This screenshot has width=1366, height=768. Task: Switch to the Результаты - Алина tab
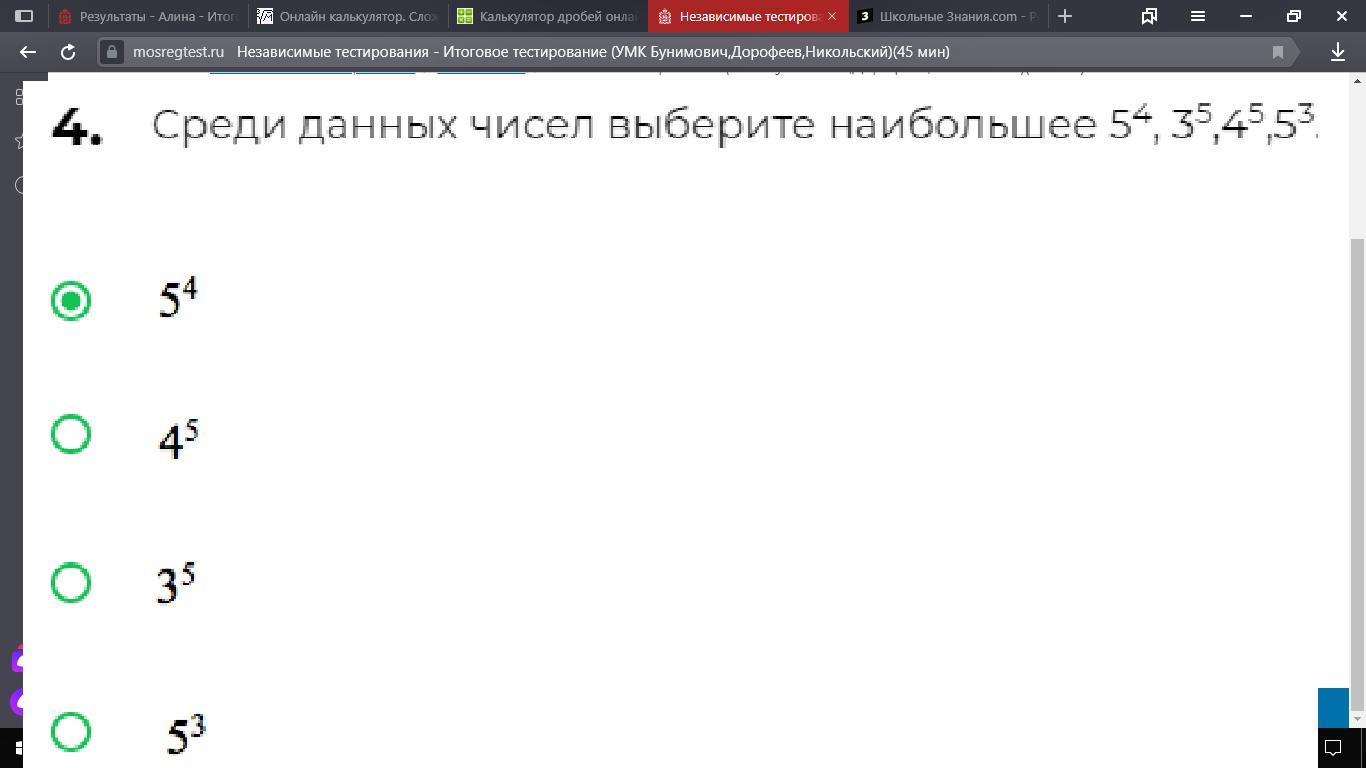147,16
